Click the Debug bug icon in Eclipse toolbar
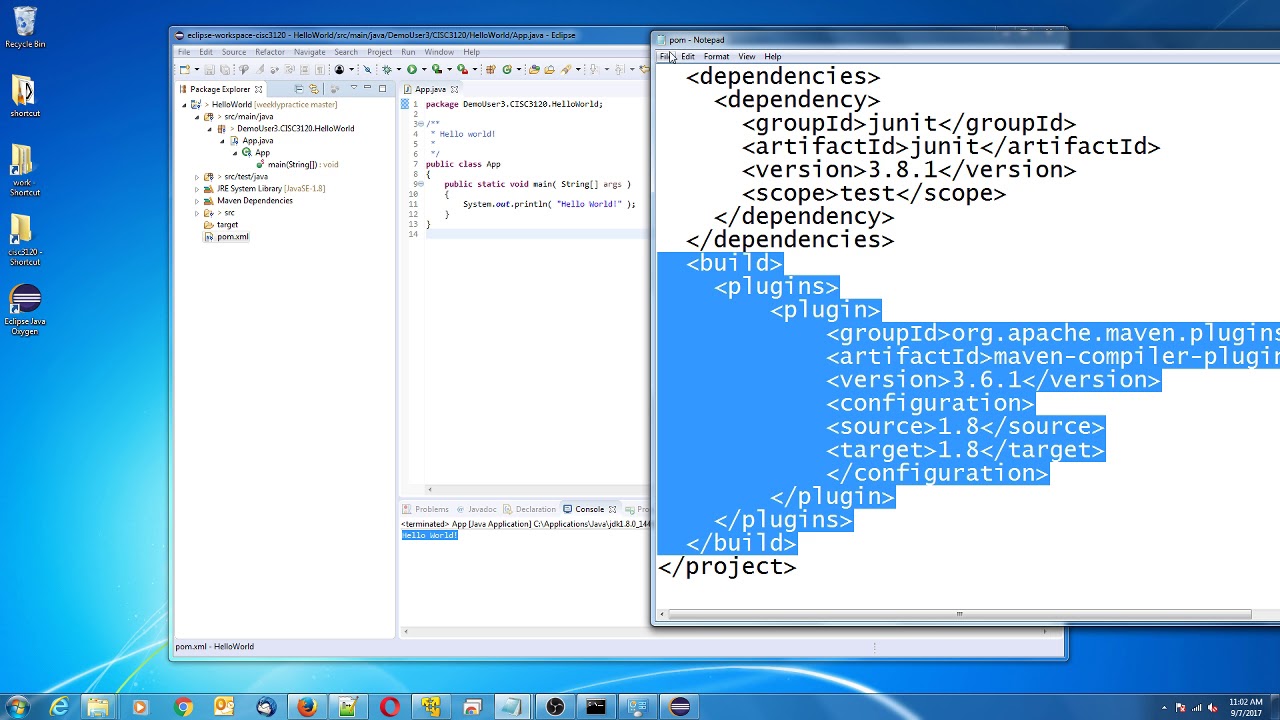This screenshot has height=720, width=1280. click(x=386, y=69)
